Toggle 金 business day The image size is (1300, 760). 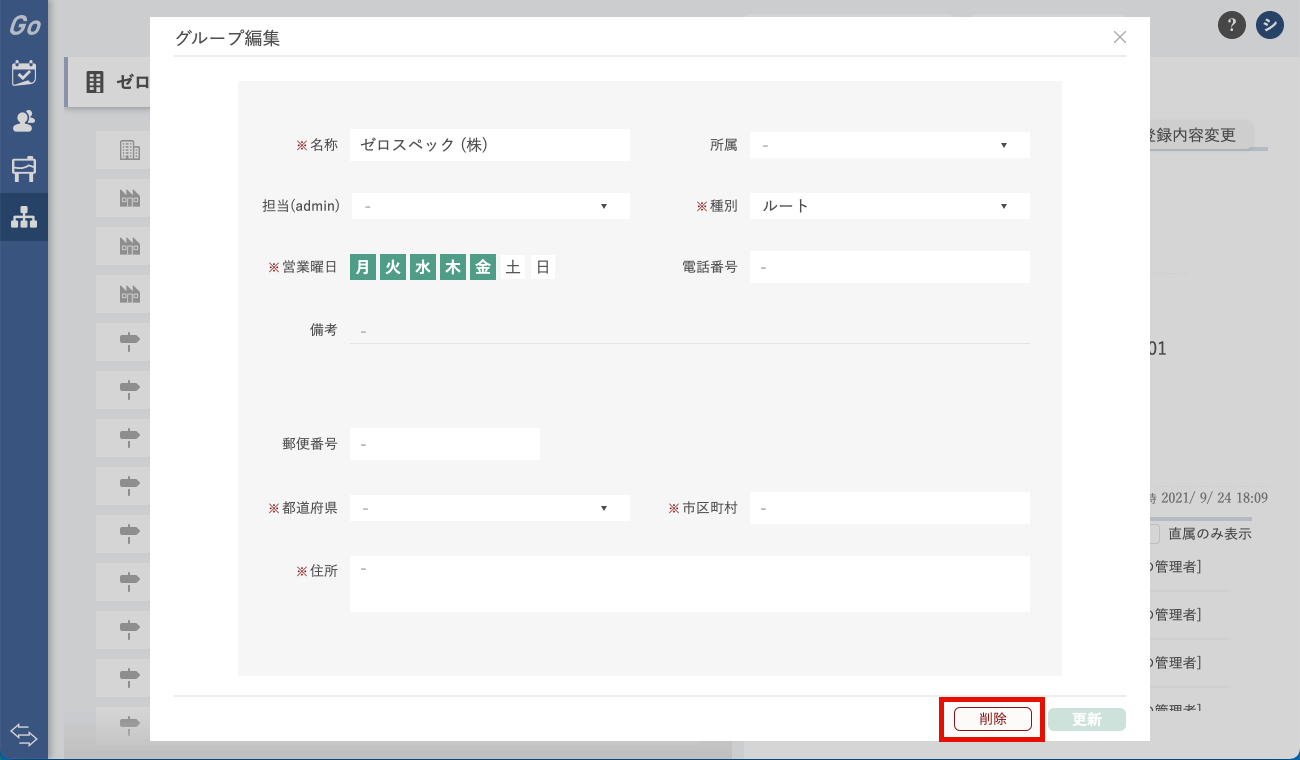[483, 267]
